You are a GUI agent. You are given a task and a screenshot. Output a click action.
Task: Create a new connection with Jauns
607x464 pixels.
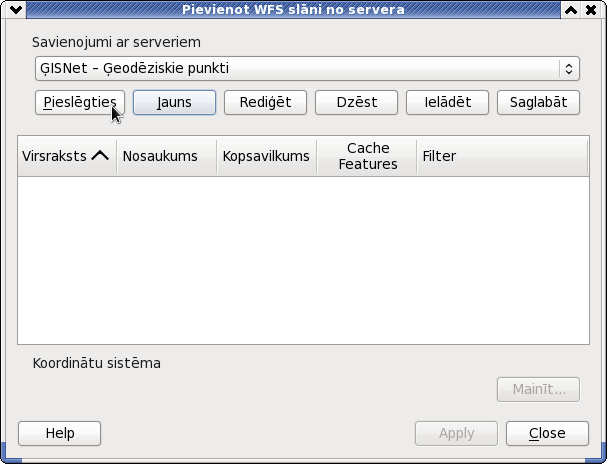coord(174,103)
